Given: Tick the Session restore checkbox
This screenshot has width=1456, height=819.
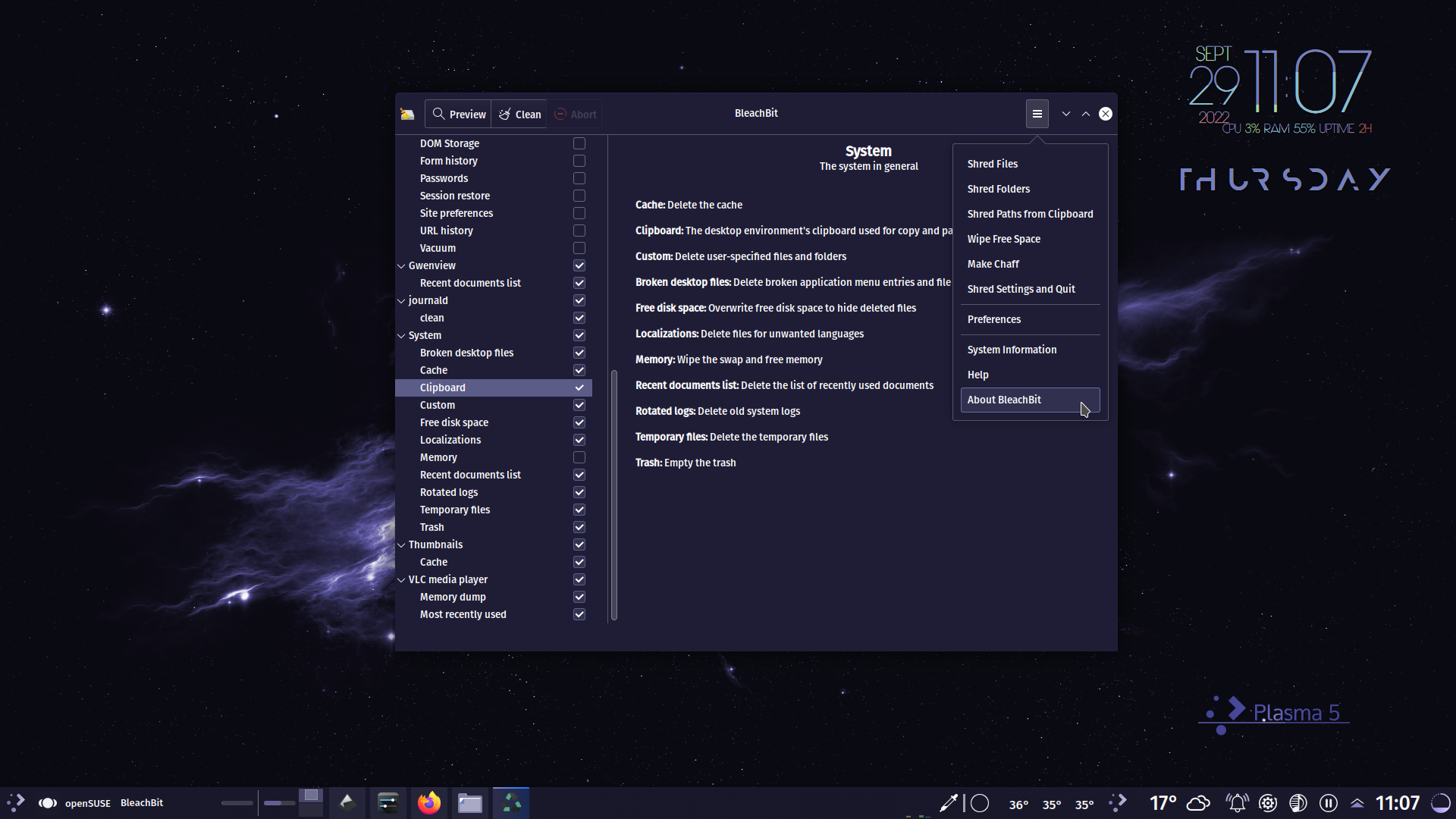Looking at the screenshot, I should pyautogui.click(x=579, y=196).
